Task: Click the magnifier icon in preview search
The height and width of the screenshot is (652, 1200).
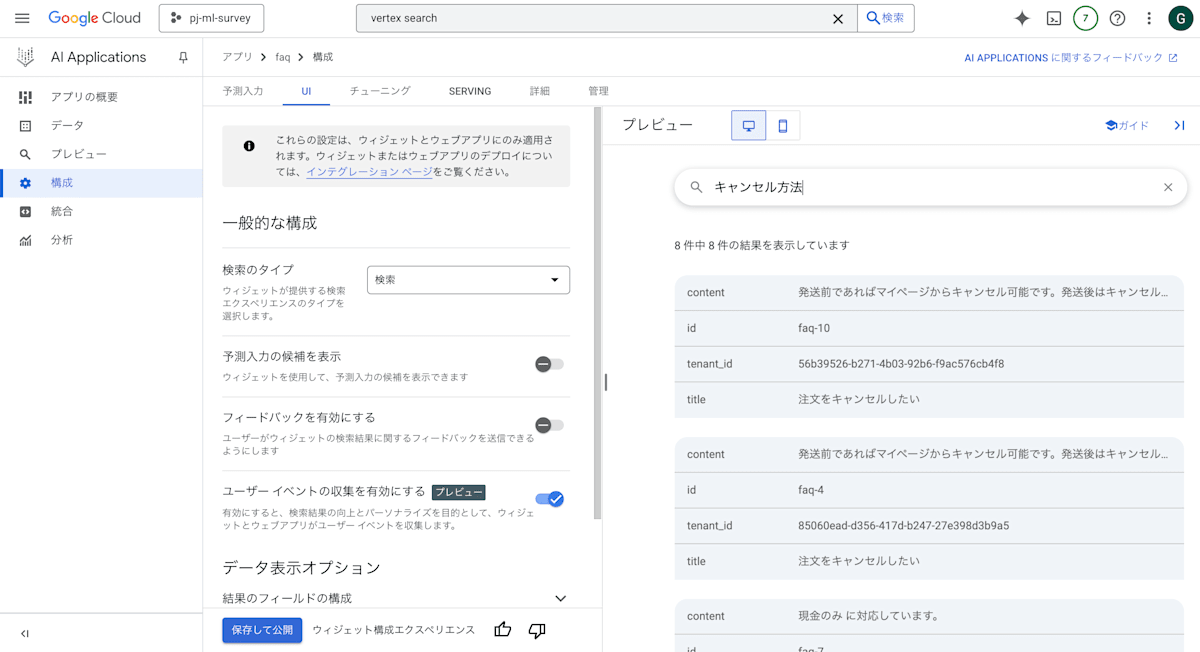Action: point(696,187)
